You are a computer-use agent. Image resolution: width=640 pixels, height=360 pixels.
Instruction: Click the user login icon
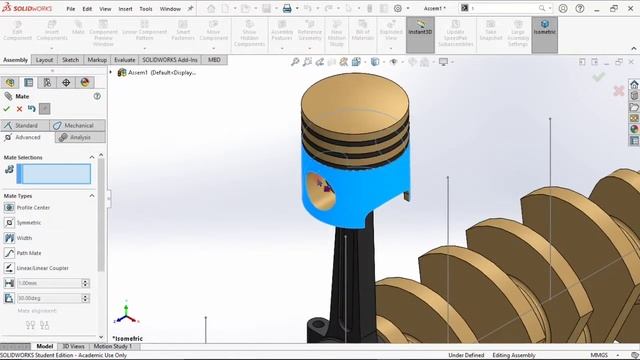pos(563,9)
